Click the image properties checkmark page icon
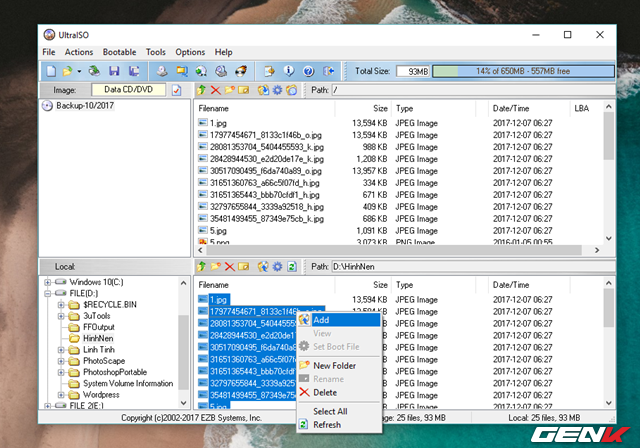640x448 pixels. click(176, 90)
